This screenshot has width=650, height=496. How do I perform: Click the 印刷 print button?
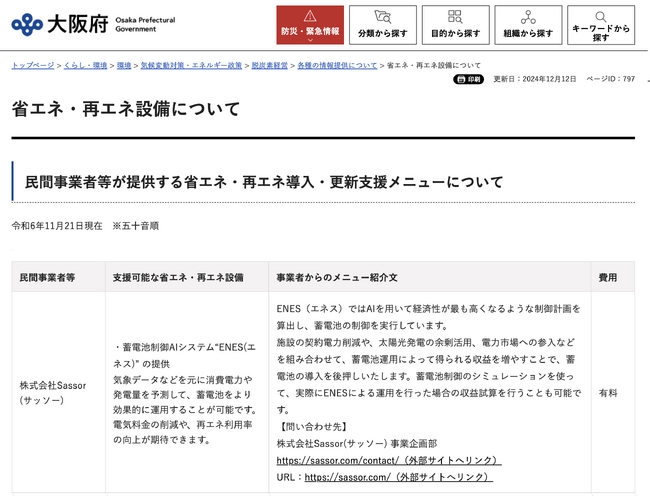pos(468,79)
